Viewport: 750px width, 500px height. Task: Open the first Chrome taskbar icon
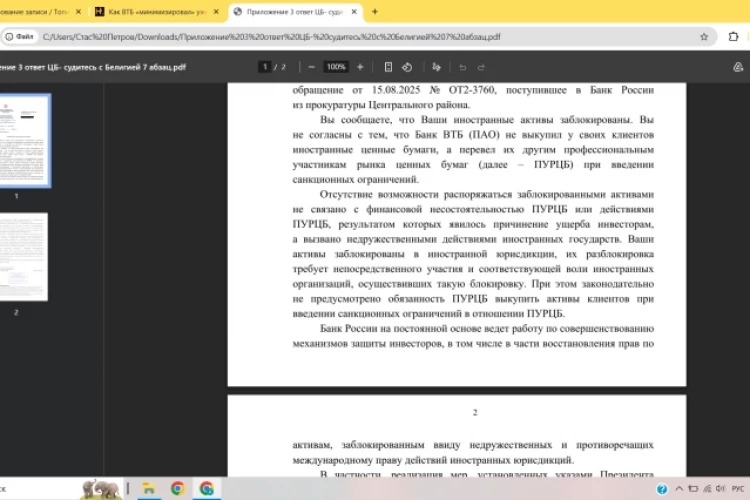177,489
